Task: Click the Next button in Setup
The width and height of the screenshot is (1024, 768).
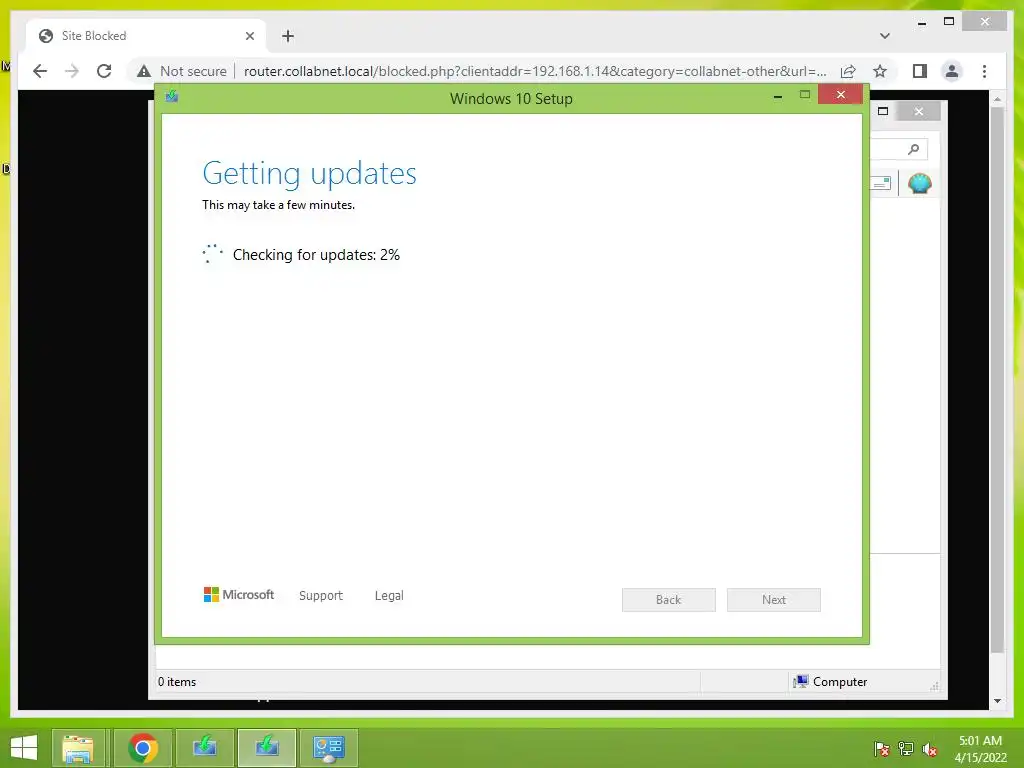Action: tap(773, 600)
